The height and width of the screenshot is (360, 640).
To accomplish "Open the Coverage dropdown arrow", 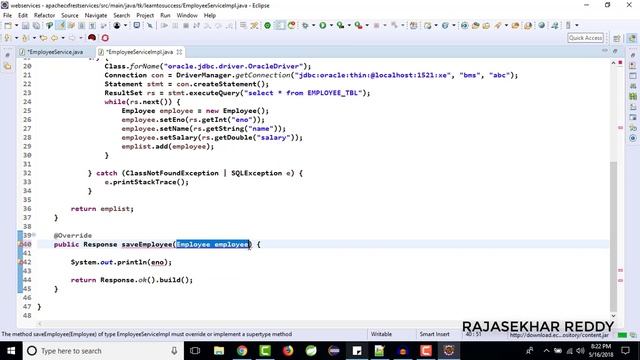I will click(x=349, y=25).
